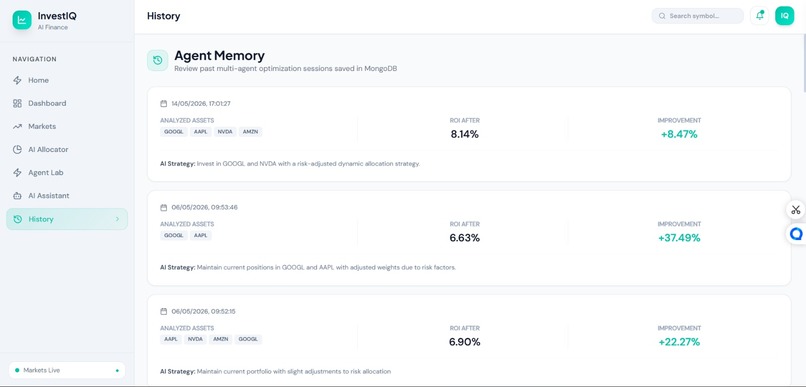This screenshot has width=806, height=387.
Task: Click the Home lightning icon in the sidebar
Action: point(17,80)
